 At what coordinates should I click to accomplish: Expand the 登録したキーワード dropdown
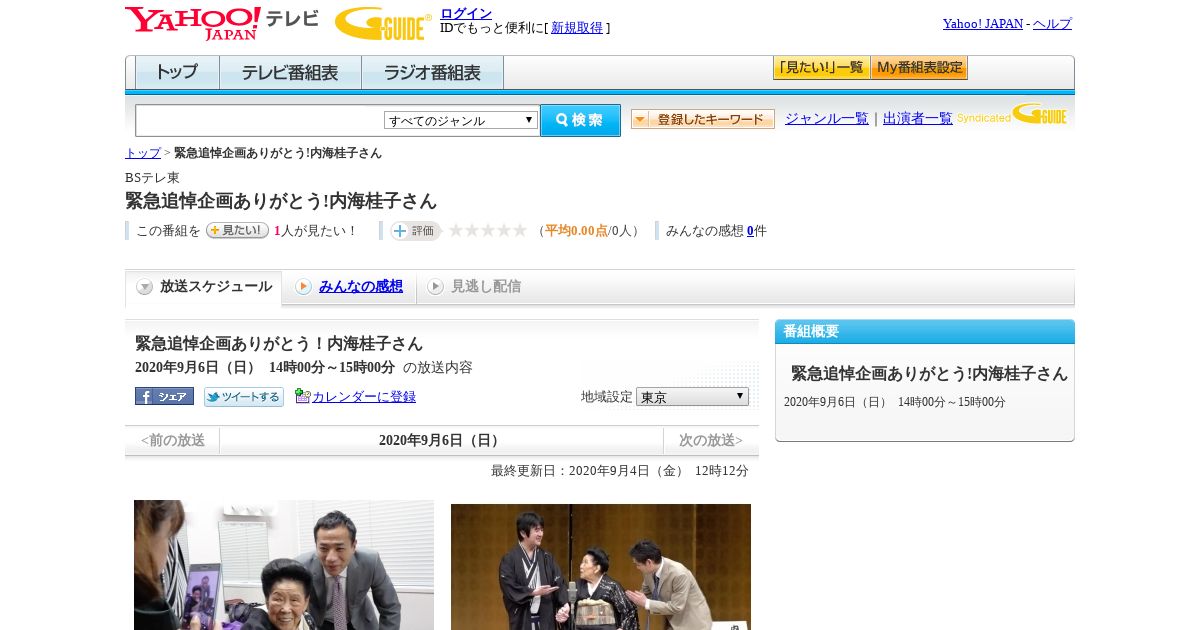(x=703, y=119)
